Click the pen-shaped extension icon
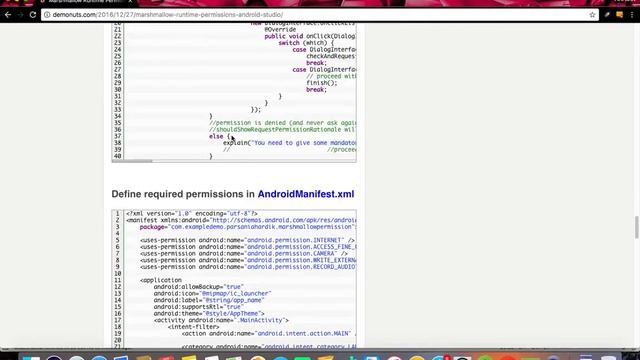Viewport: 640px width, 360px height. click(x=607, y=15)
